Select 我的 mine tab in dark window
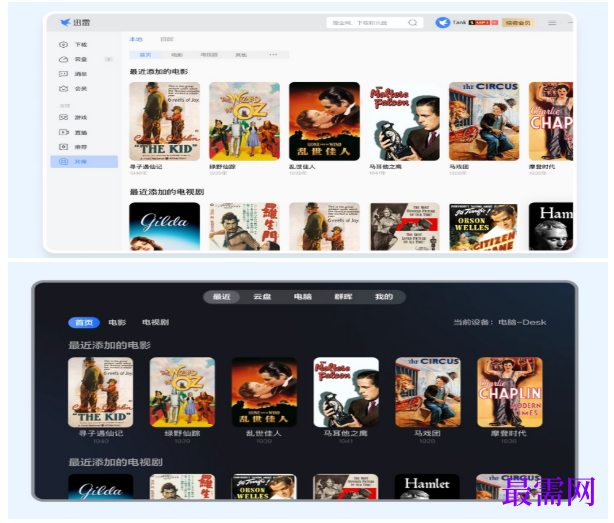The width and height of the screenshot is (614, 523). pos(384,297)
